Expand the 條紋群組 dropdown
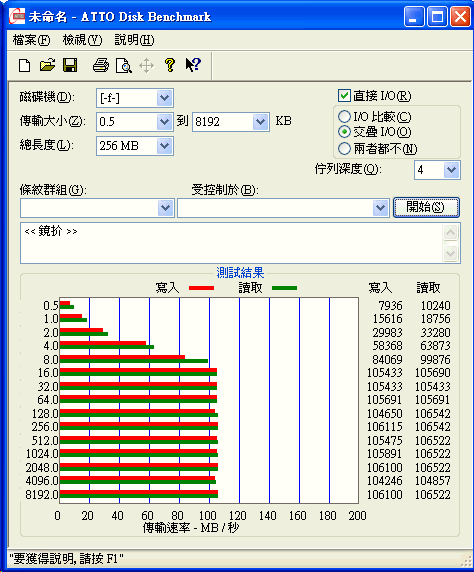Viewport: 474px width, 572px height. [x=166, y=208]
